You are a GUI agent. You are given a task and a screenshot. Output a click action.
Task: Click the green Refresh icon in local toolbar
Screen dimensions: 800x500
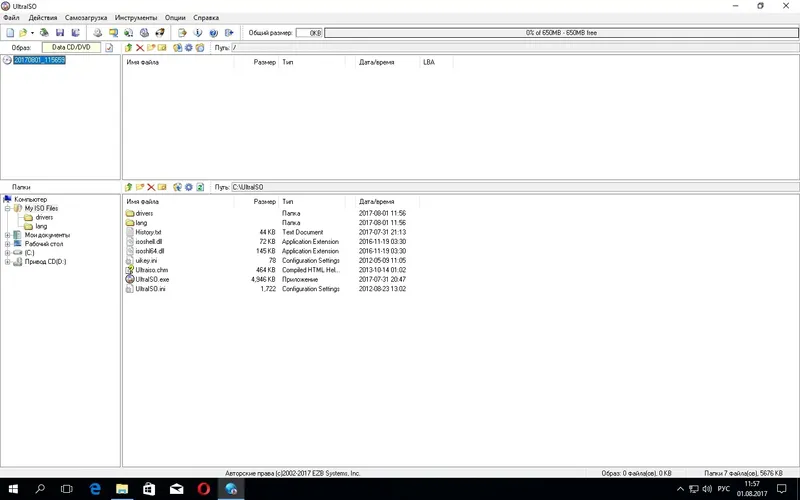(200, 187)
